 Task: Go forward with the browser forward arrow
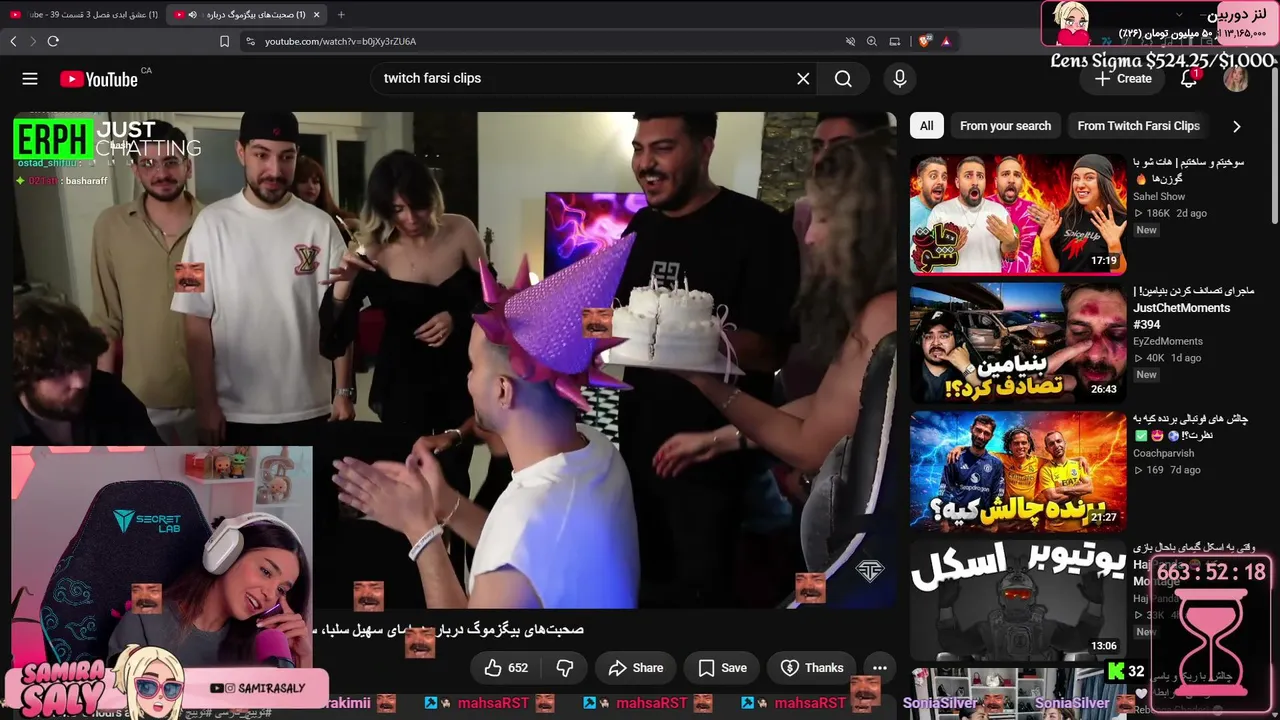pyautogui.click(x=32, y=41)
